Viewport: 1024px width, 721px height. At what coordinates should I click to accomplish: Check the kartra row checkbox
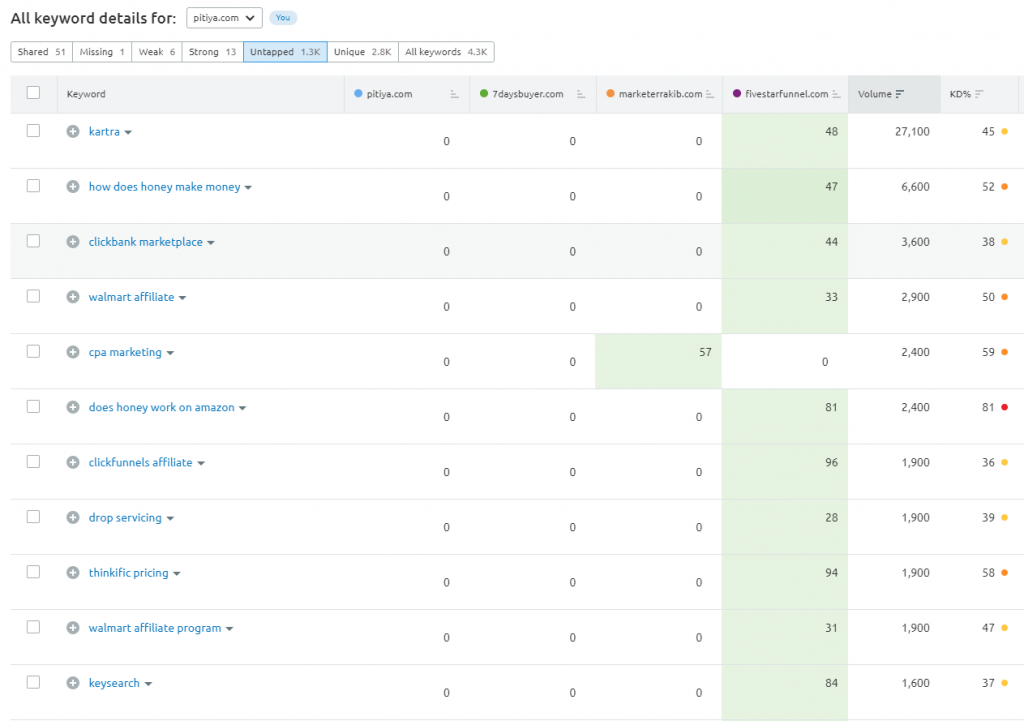(x=33, y=131)
